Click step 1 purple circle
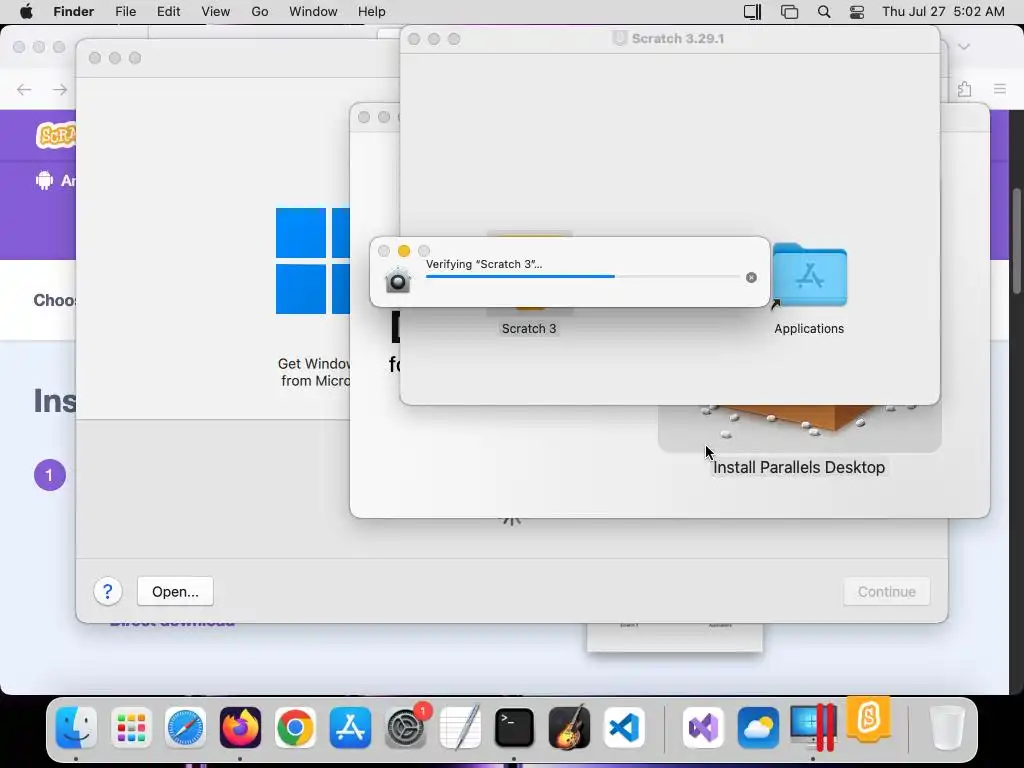The image size is (1024, 768). (x=50, y=475)
